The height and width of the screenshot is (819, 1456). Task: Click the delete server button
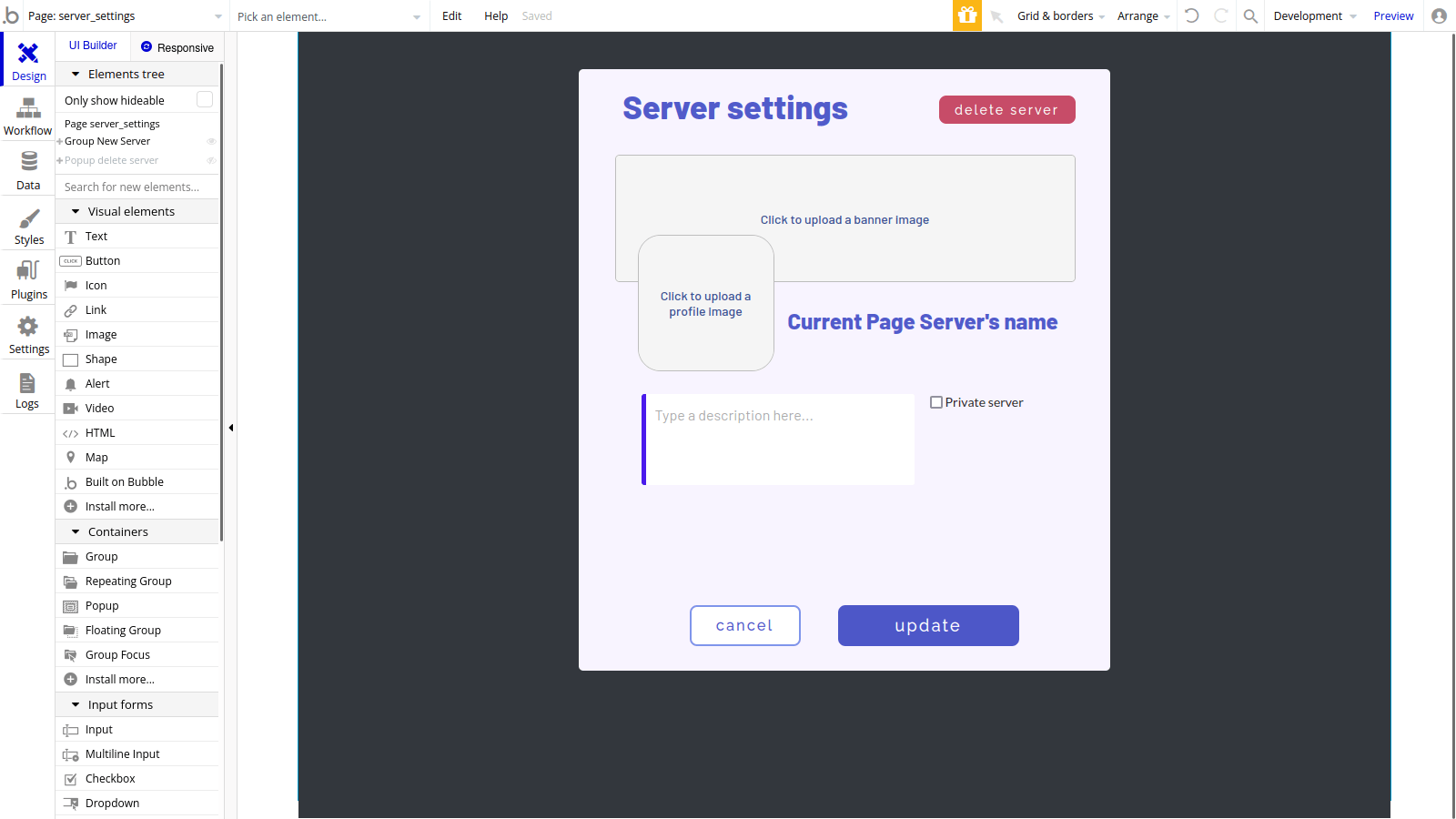click(x=1006, y=109)
